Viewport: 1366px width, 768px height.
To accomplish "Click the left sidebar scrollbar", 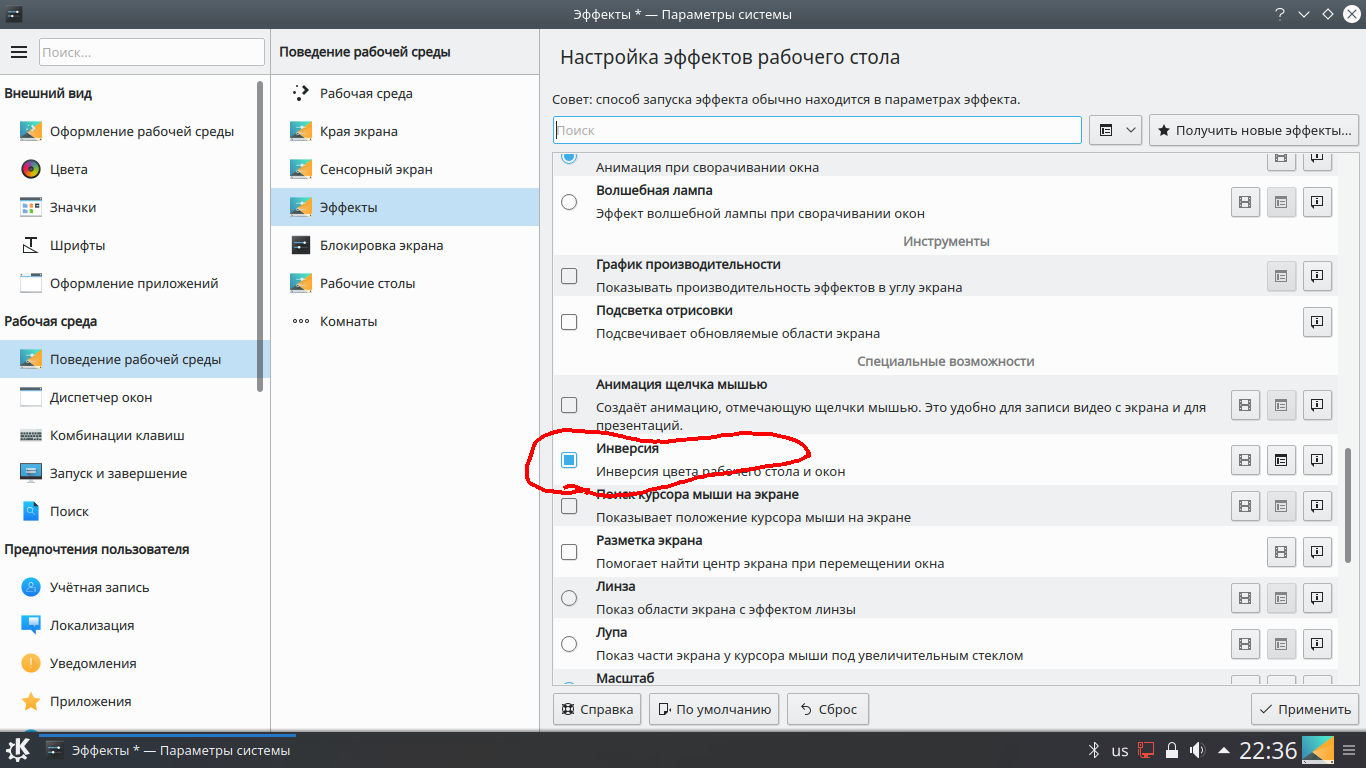I will click(262, 235).
